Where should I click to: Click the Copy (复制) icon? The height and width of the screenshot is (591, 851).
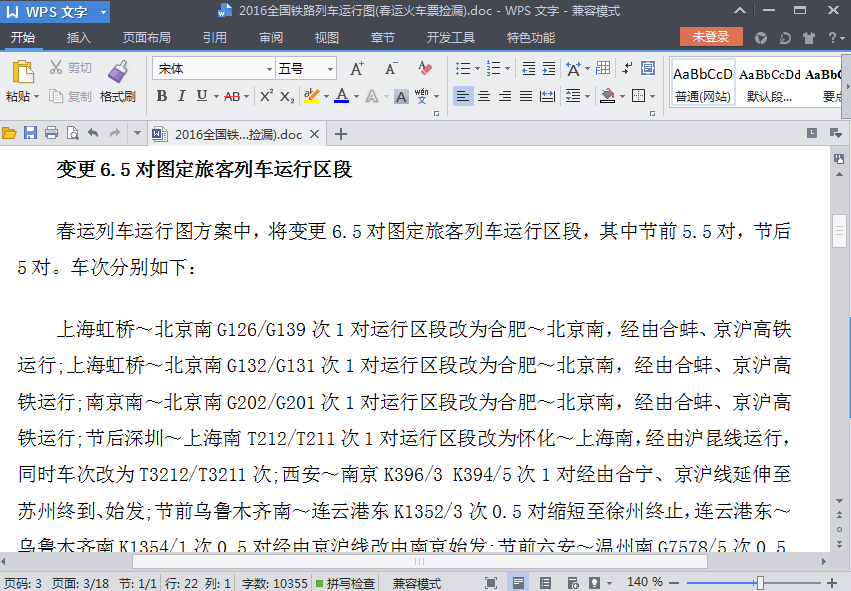click(70, 95)
